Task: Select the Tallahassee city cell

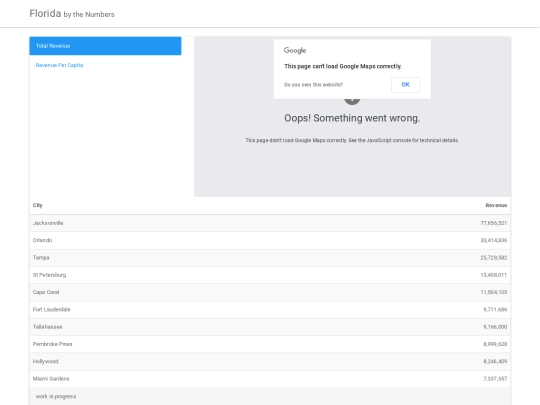Action: 48,327
